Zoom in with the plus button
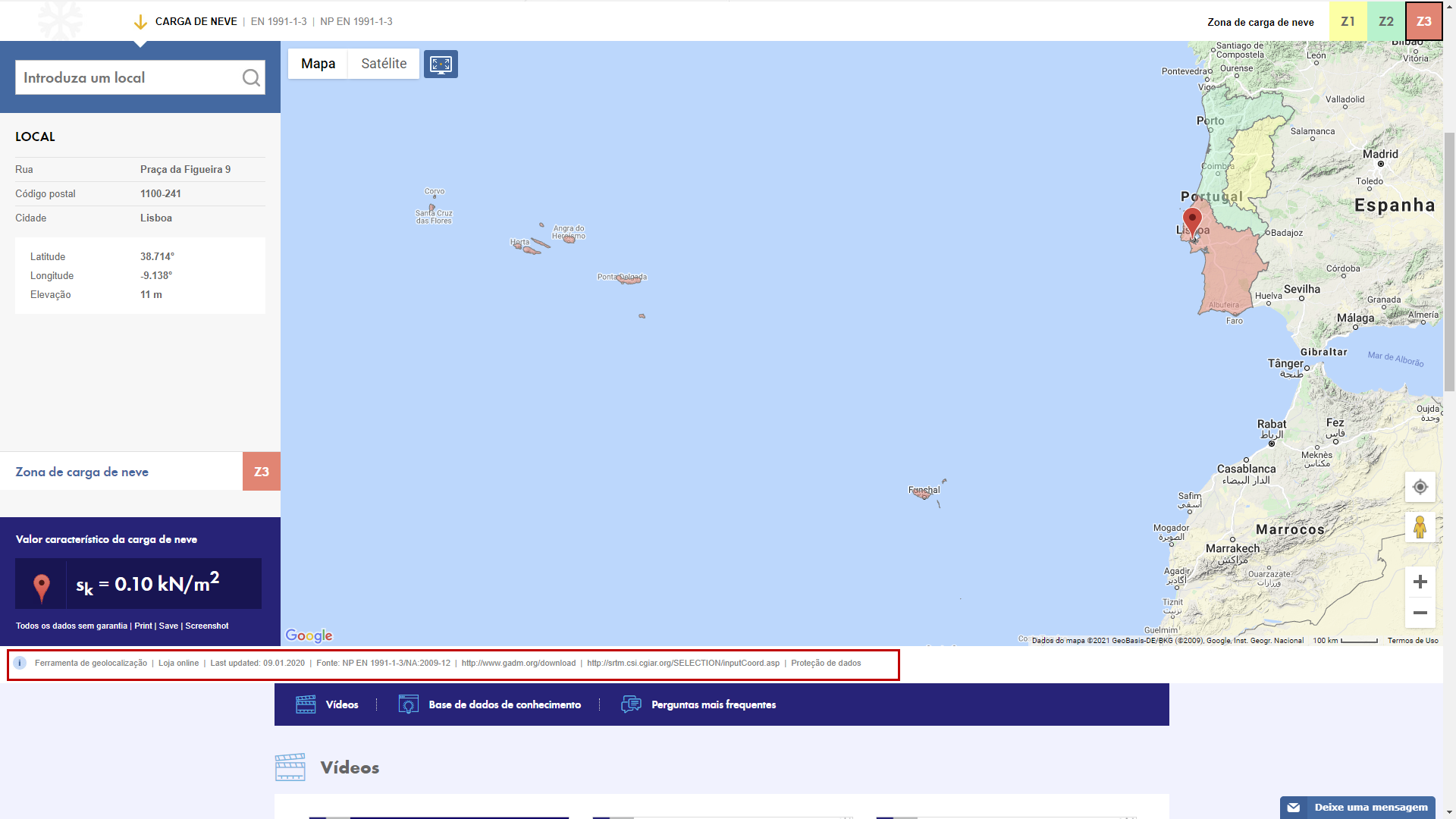1456x819 pixels. pyautogui.click(x=1420, y=582)
